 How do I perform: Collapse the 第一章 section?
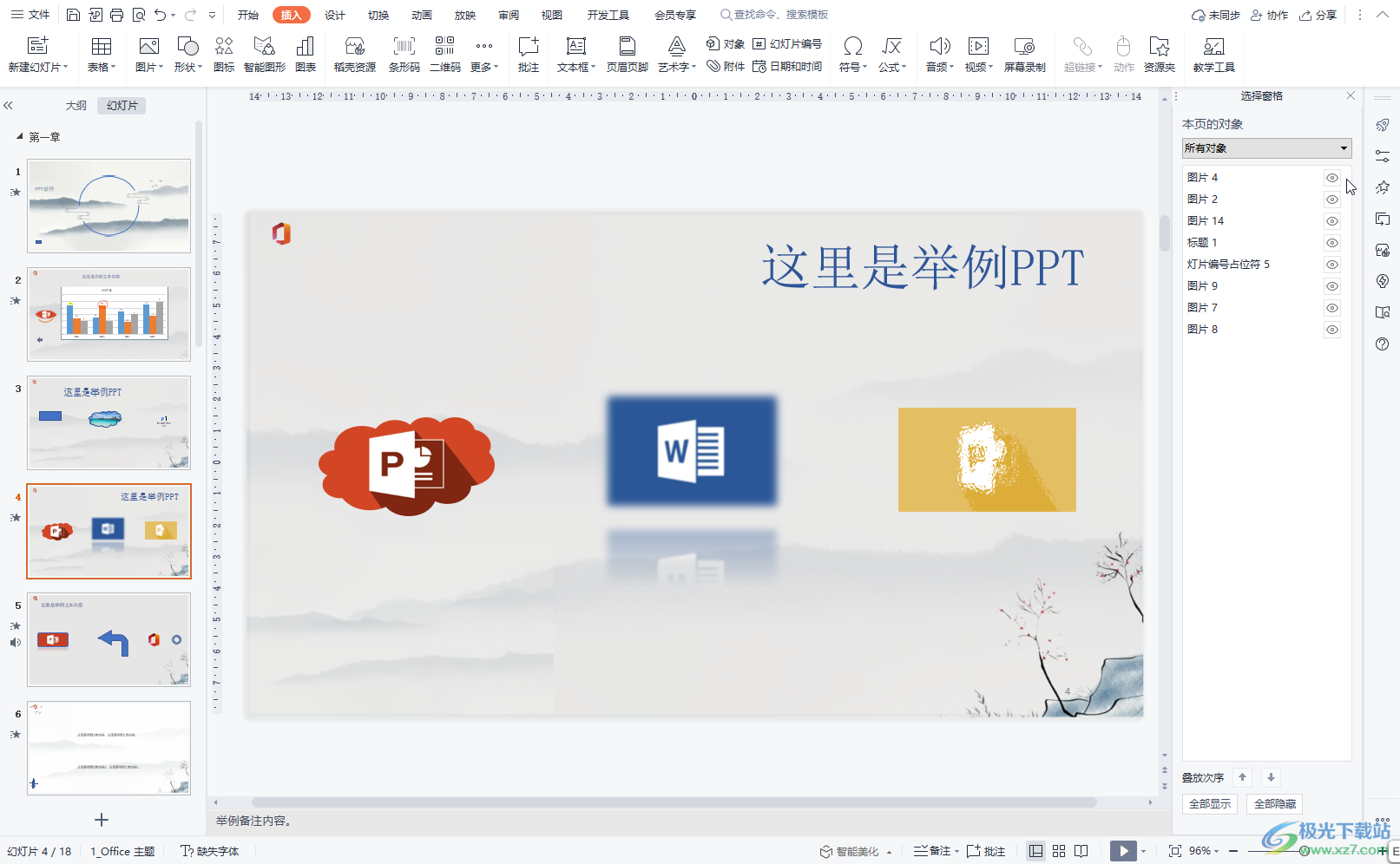pyautogui.click(x=19, y=137)
